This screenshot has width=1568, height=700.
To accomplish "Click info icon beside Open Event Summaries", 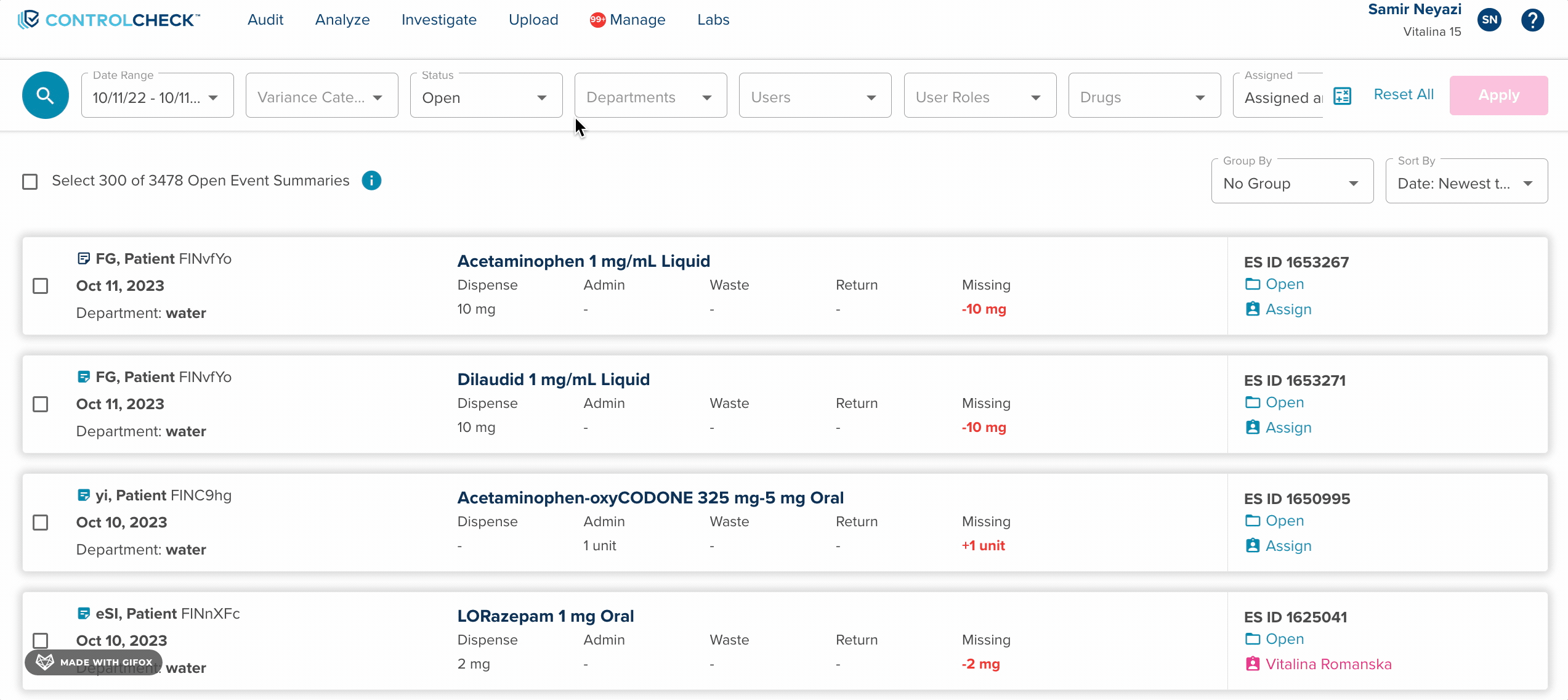I will pos(371,181).
